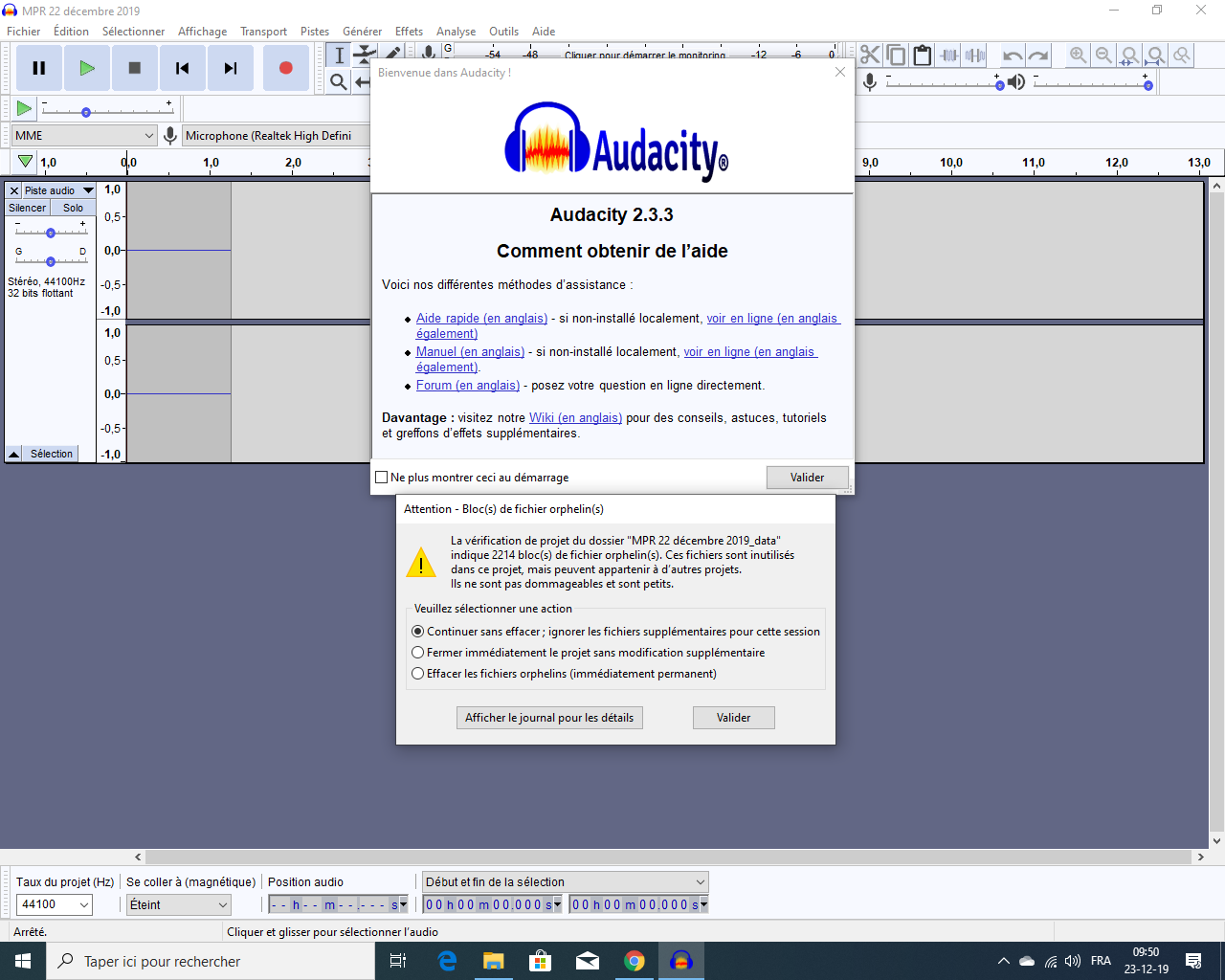Open the MME audio host dropdown
1225x980 pixels.
click(x=84, y=136)
